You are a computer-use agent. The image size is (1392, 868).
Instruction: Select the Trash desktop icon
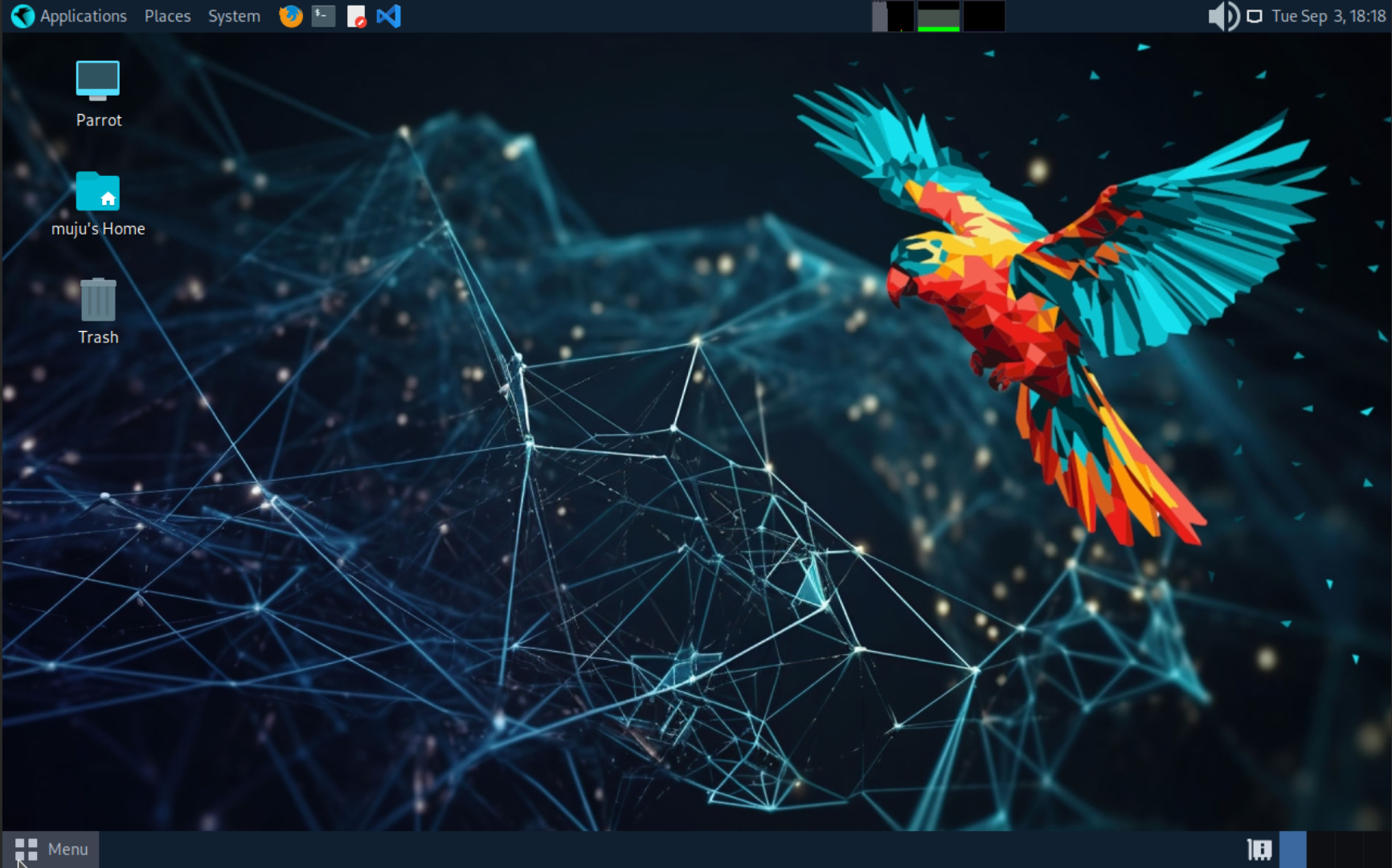click(98, 311)
